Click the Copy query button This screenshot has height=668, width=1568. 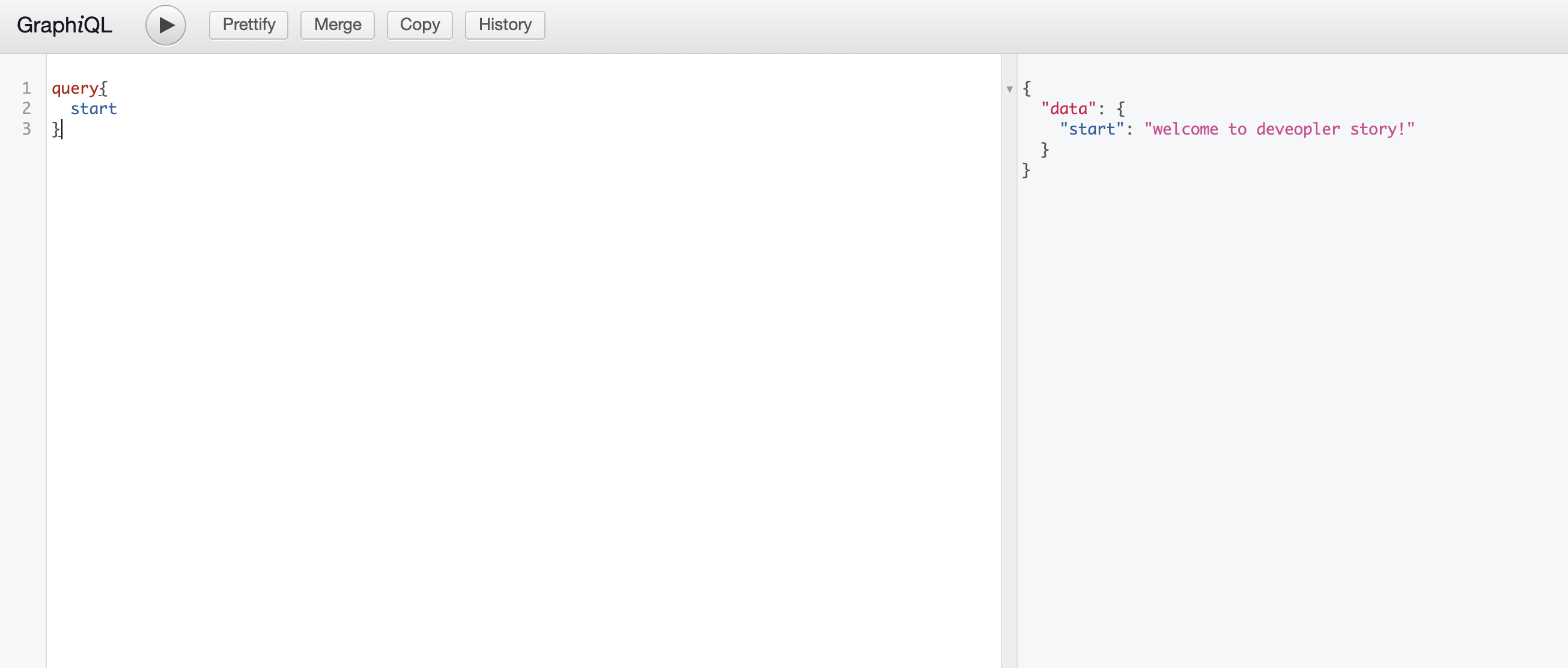tap(419, 25)
